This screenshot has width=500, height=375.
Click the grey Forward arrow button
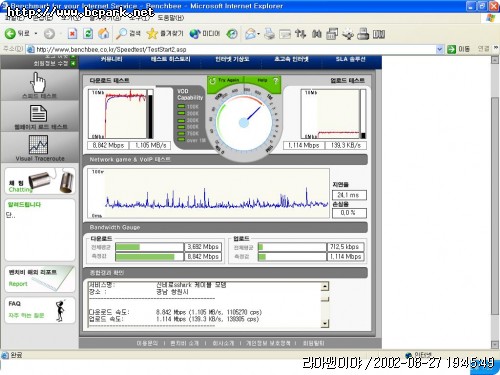click(x=49, y=34)
